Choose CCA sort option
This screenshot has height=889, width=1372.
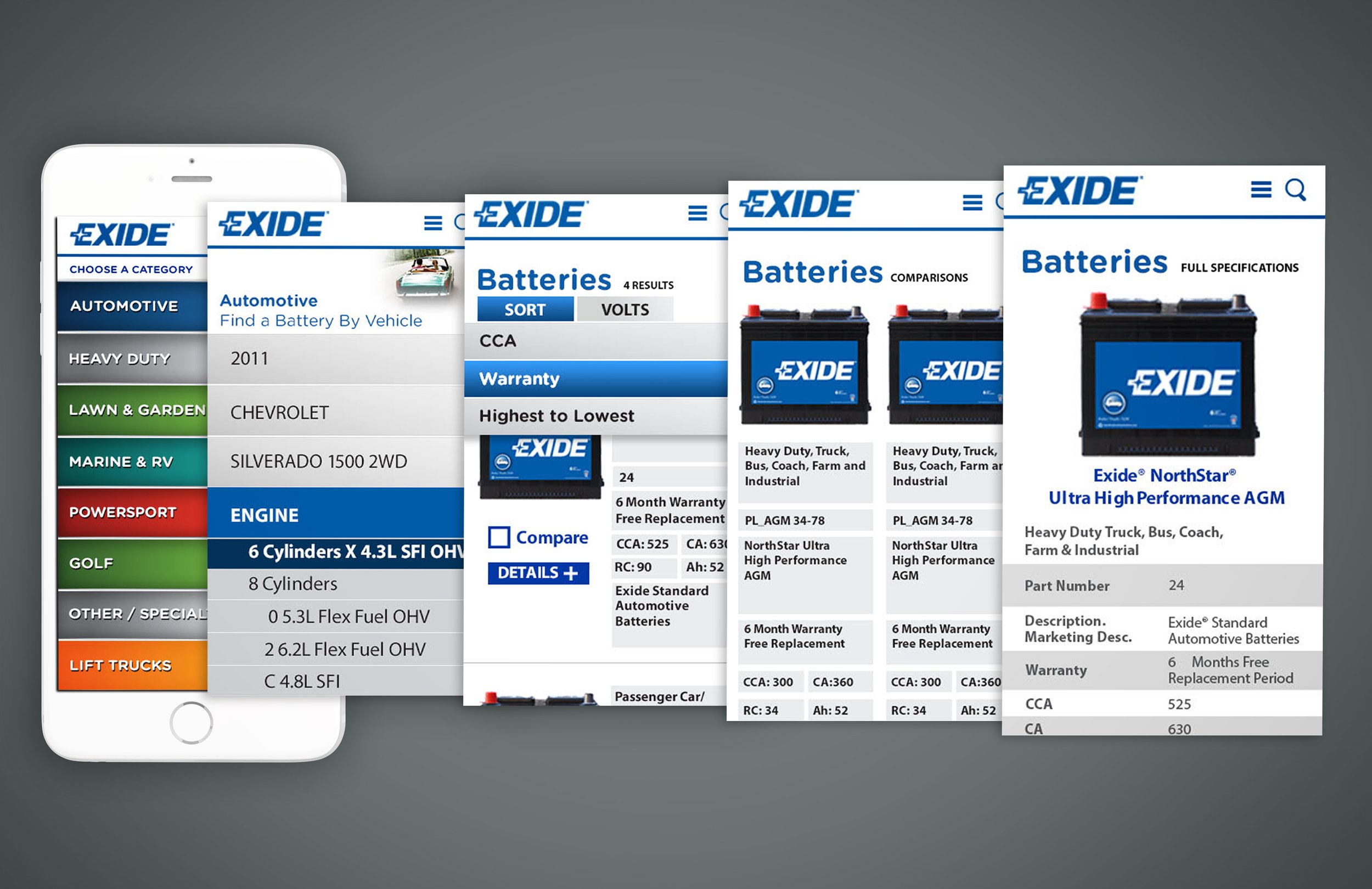pyautogui.click(x=596, y=341)
